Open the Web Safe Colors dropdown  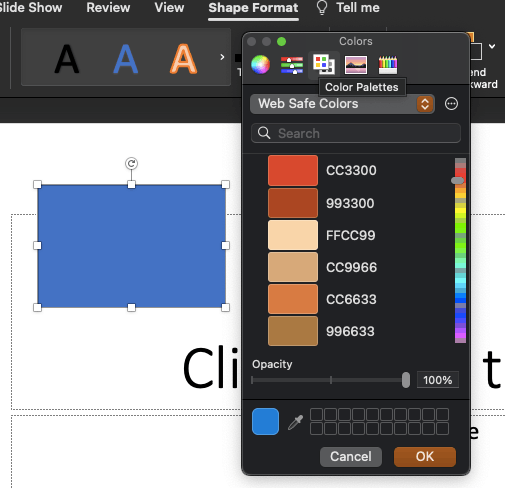tap(342, 104)
